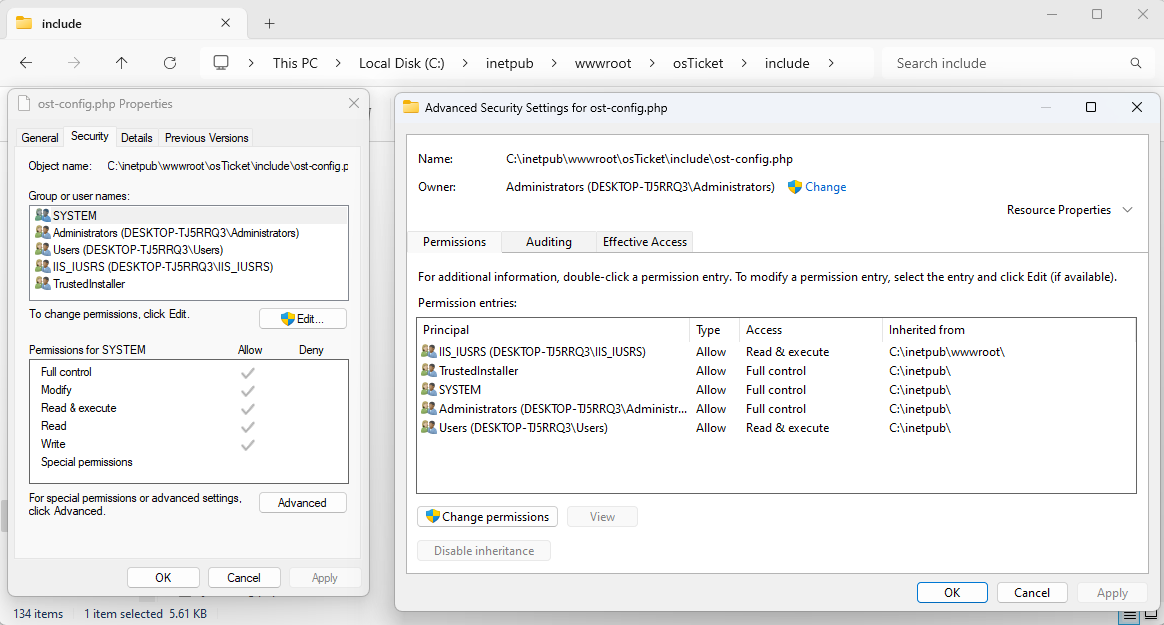Image resolution: width=1164 pixels, height=625 pixels.
Task: Click Users principal icon in permission entries
Action: [428, 428]
